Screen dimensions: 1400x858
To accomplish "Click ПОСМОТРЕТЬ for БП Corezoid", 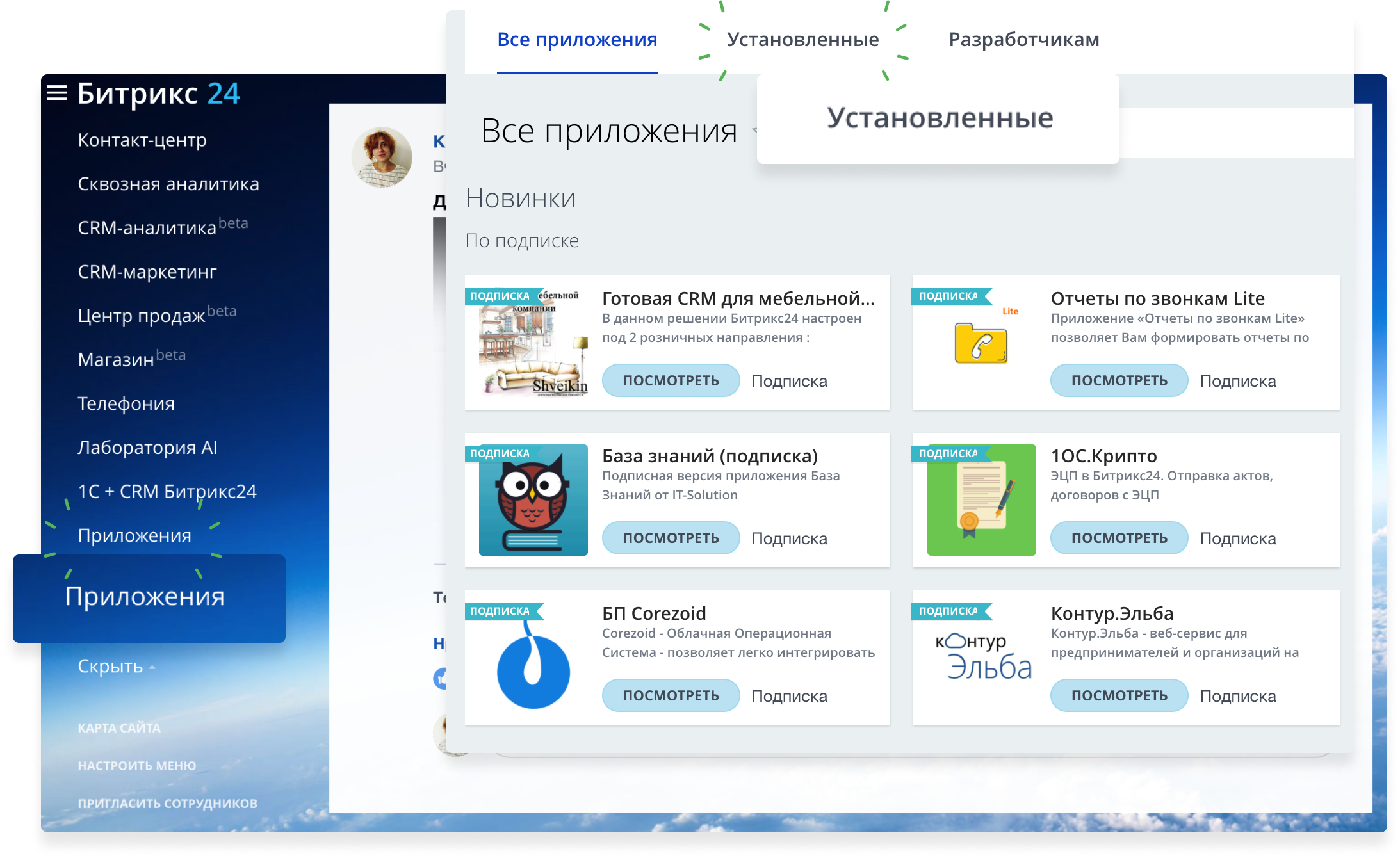I will coord(671,695).
